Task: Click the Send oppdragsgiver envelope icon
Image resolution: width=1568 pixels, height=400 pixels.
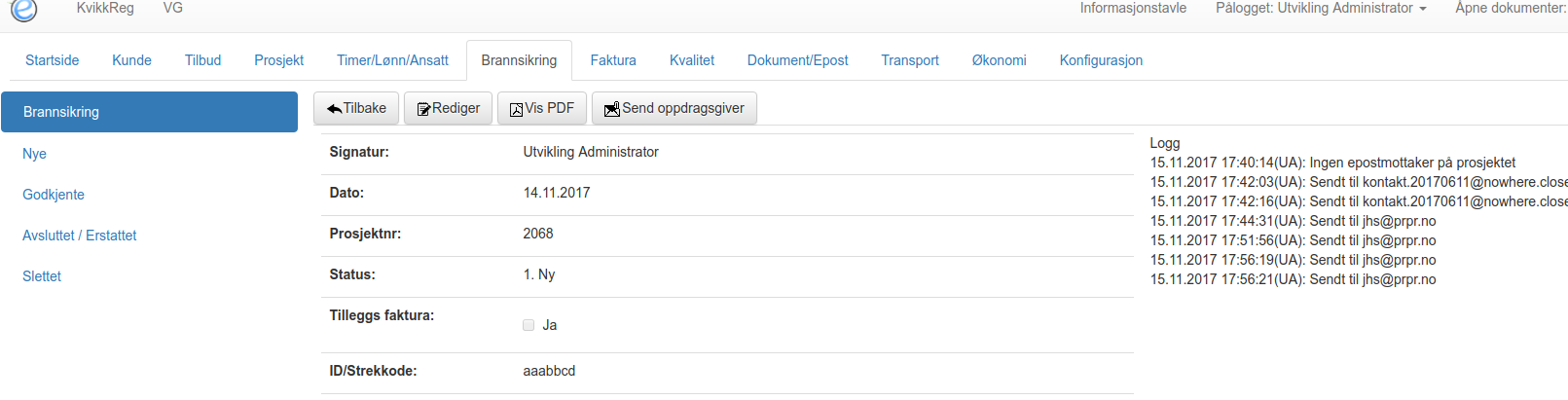Action: pos(612,109)
